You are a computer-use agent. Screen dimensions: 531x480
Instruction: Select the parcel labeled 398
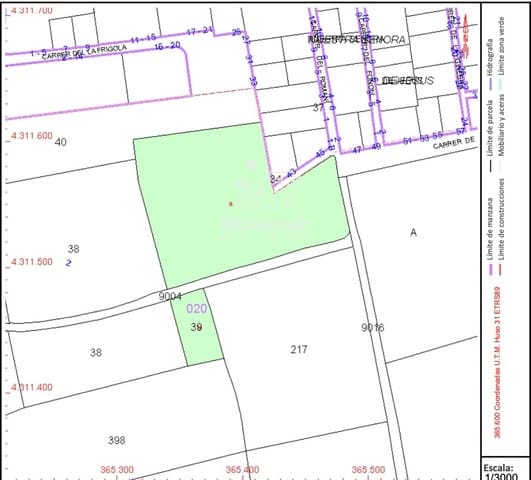pos(116,440)
